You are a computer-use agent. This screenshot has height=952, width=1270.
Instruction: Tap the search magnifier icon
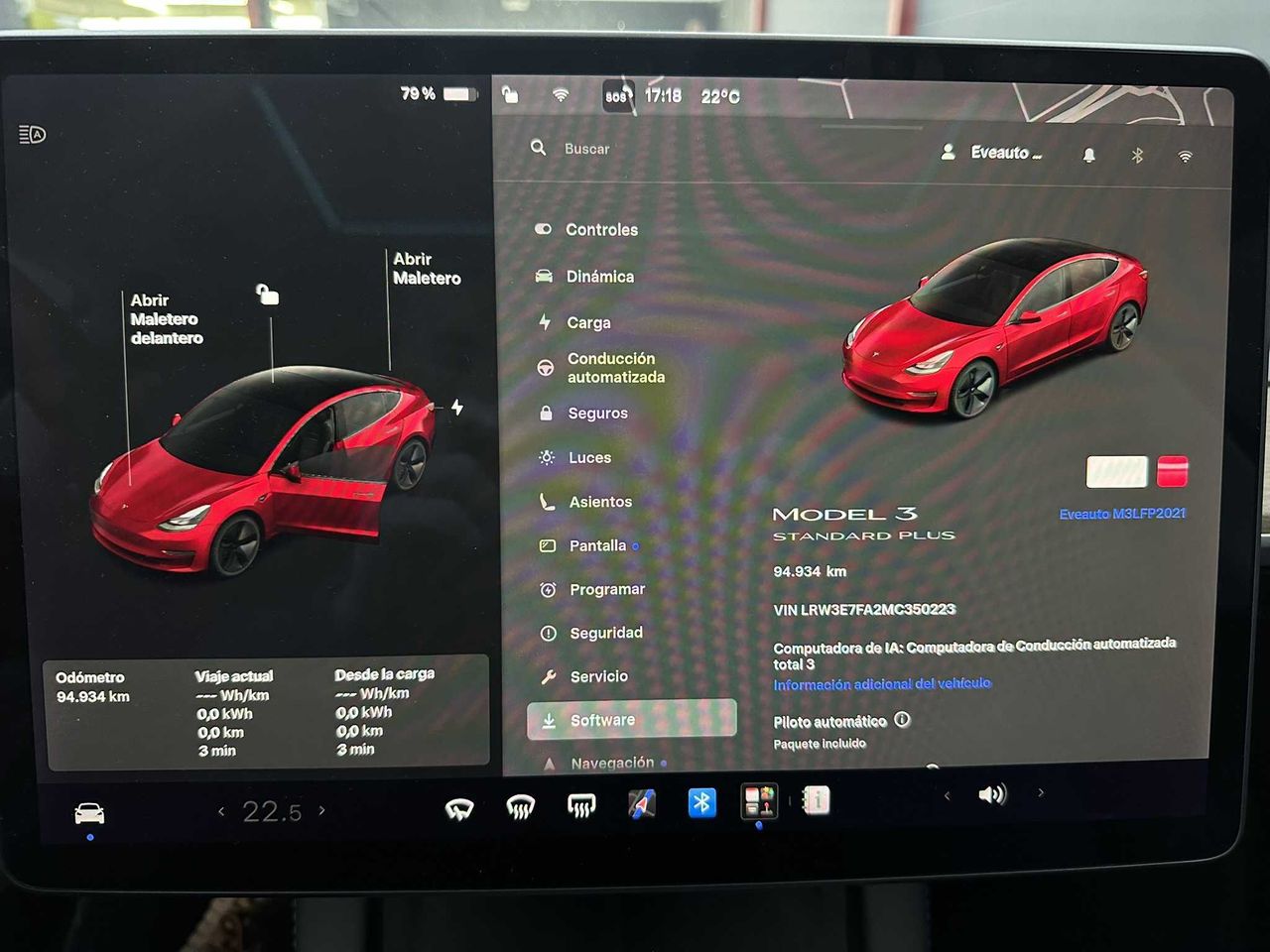[x=539, y=148]
